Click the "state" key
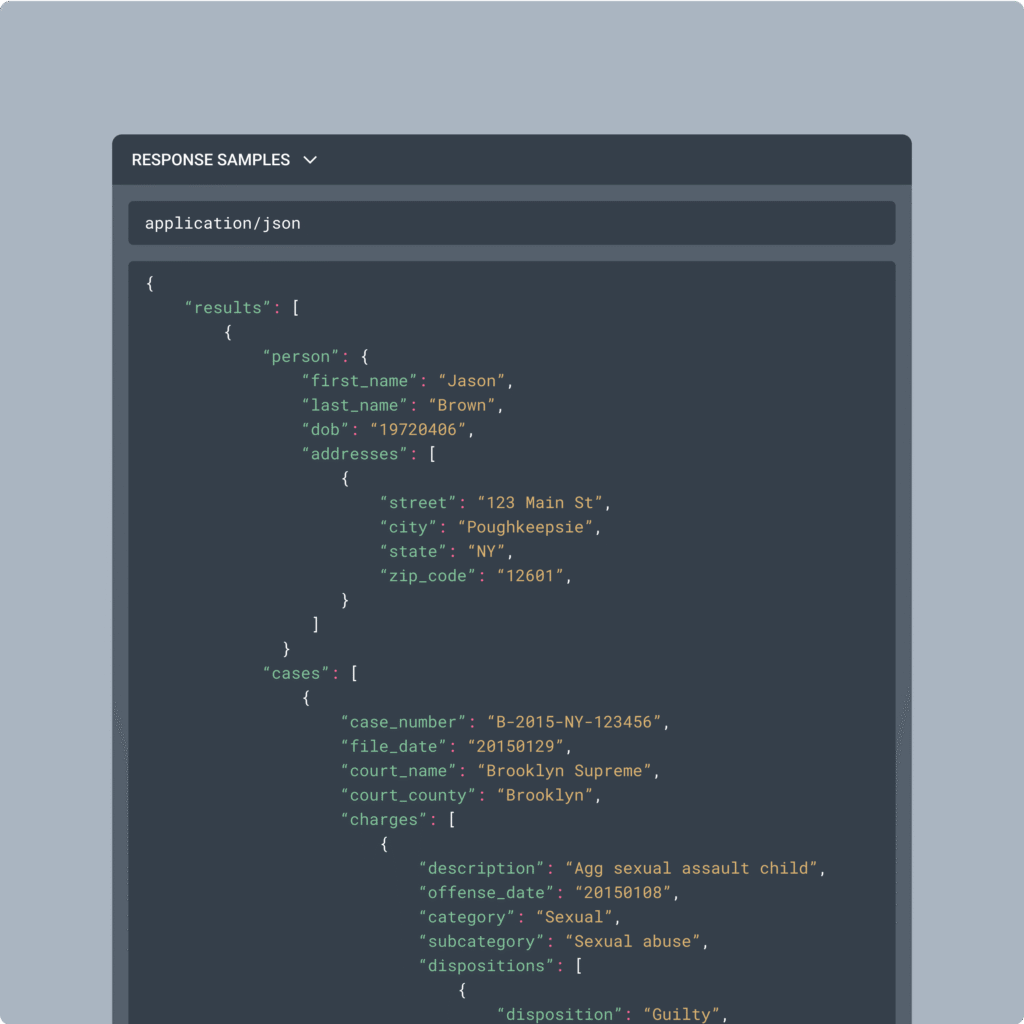Image resolution: width=1024 pixels, height=1024 pixels. (x=413, y=551)
